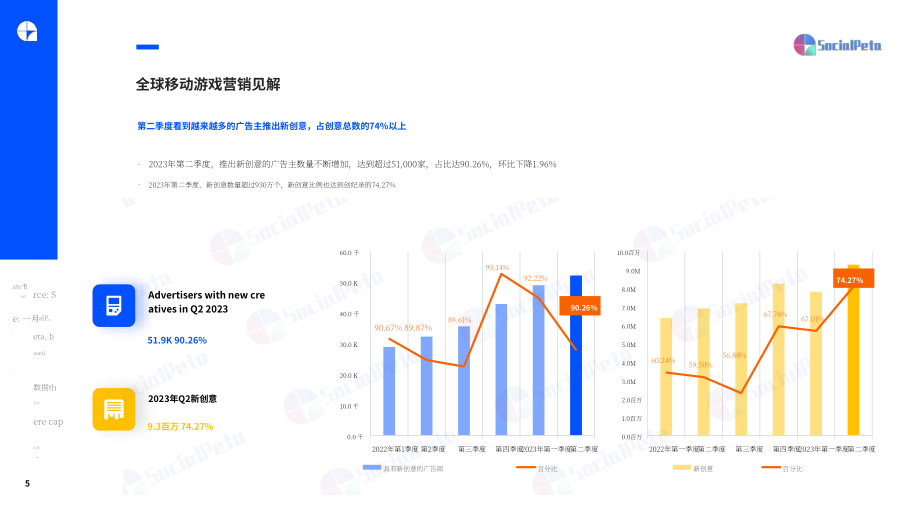The height and width of the screenshot is (518, 920).
Task: Click the 第三季度 label under left chart
Action: (472, 449)
